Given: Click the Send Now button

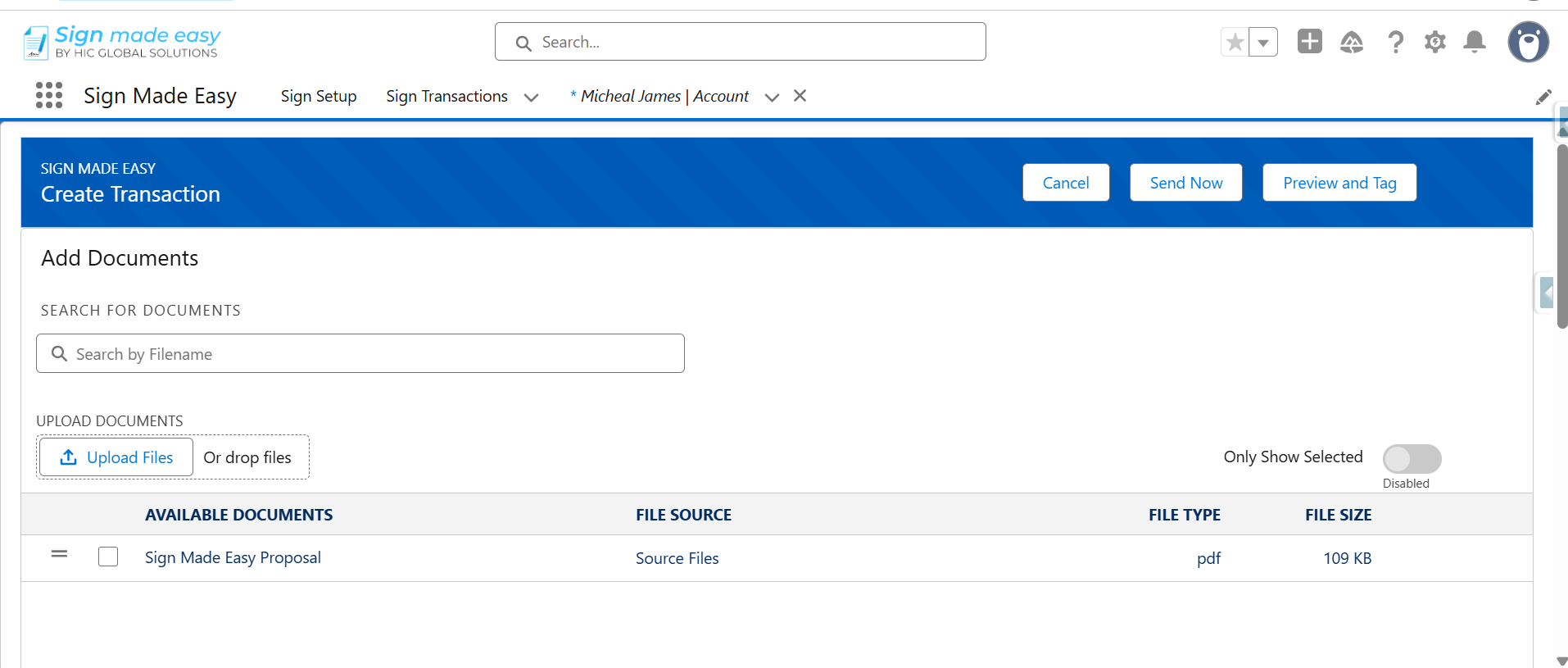Looking at the screenshot, I should pyautogui.click(x=1185, y=183).
